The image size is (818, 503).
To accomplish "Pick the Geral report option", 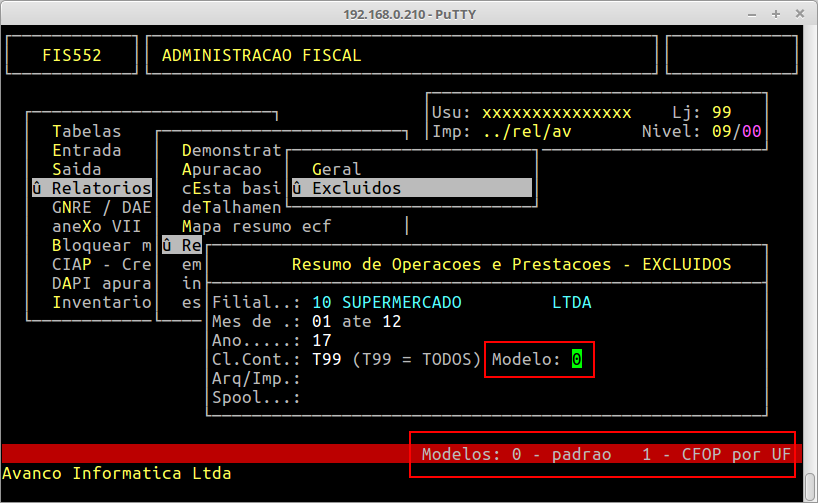I will tap(336, 169).
